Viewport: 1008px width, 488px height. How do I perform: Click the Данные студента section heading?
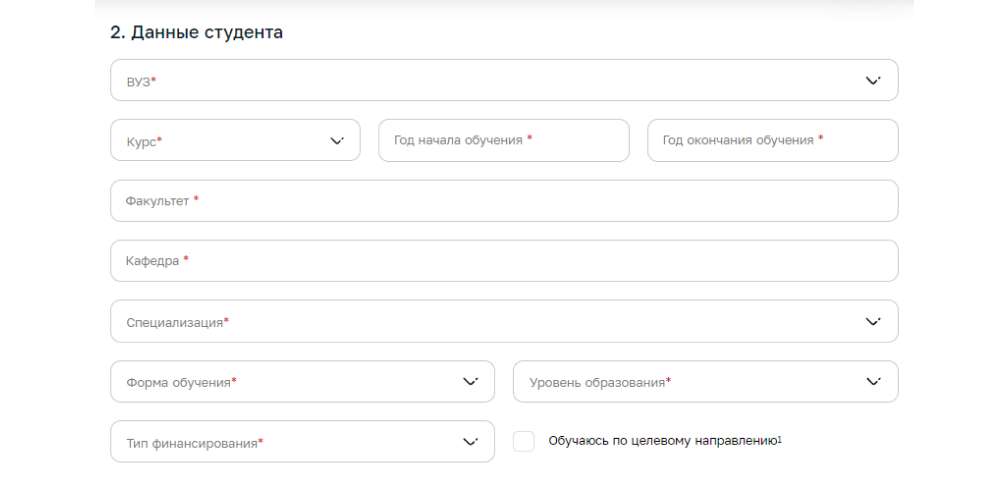coord(197,33)
